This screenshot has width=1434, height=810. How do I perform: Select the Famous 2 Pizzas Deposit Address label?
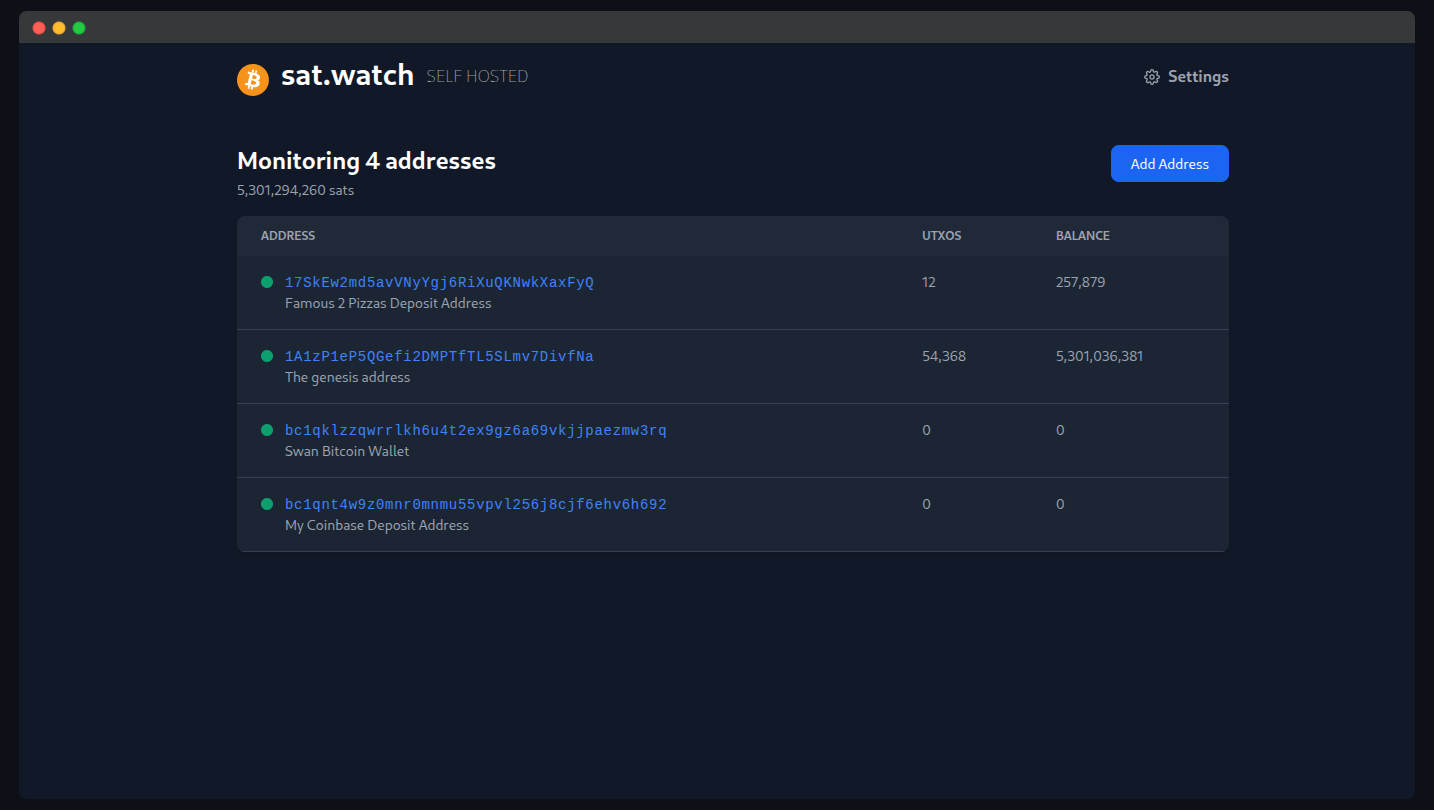[388, 304]
